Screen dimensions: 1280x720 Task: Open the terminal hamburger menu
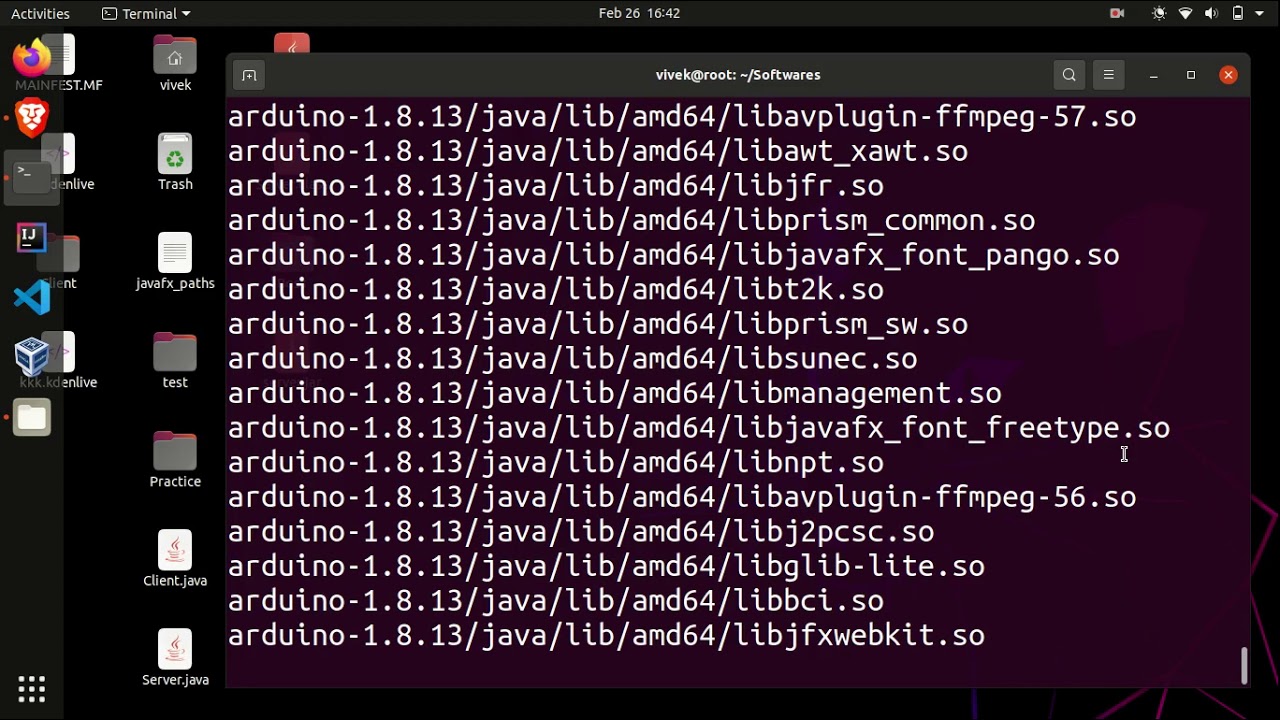pyautogui.click(x=1108, y=75)
